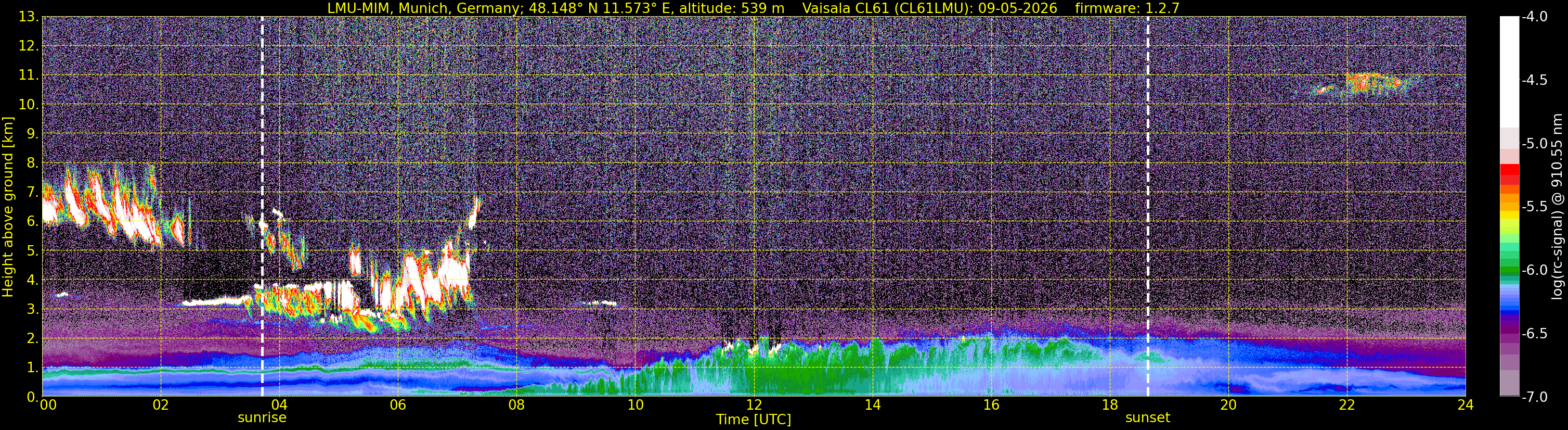Viewport: 1568px width, 430px height.
Task: Click the '-4.5' colorbar tick value
Action: coord(1535,80)
